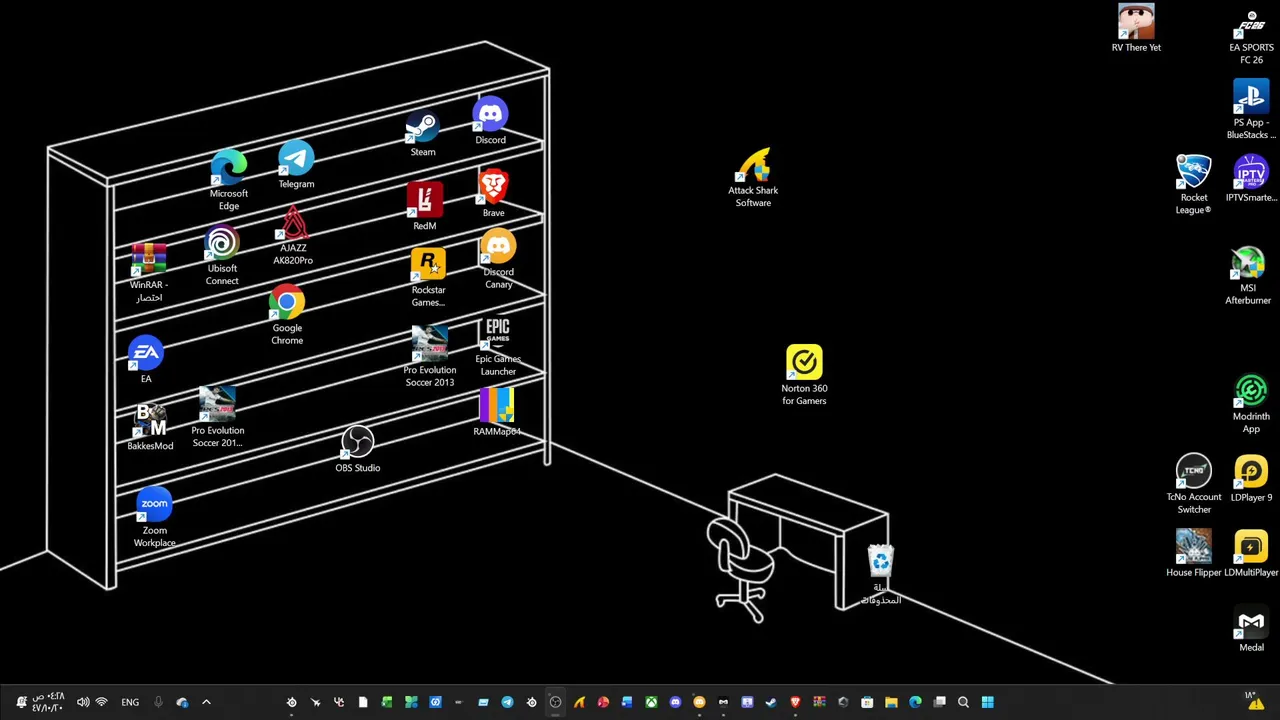Launch EA SPORTS FC 26 shortcut
The image size is (1280, 720).
[1251, 38]
